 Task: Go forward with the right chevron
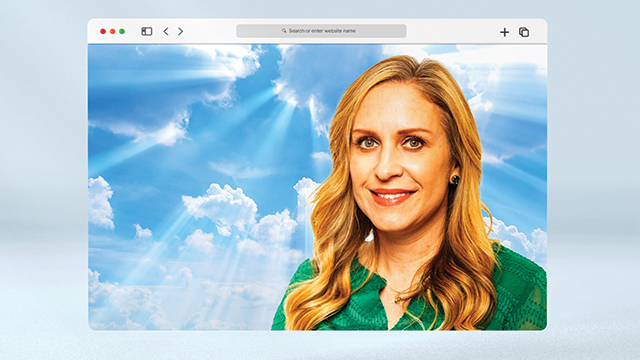(x=180, y=31)
